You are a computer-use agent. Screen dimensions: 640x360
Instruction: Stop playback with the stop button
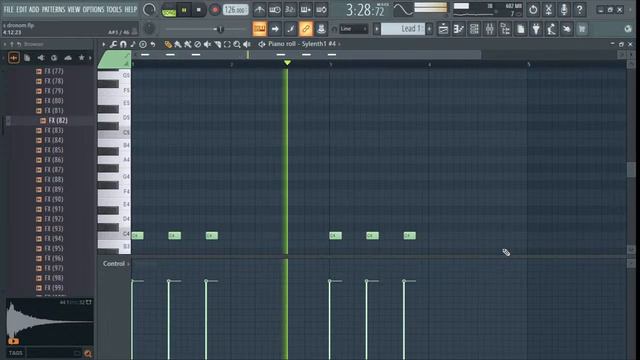pos(199,10)
